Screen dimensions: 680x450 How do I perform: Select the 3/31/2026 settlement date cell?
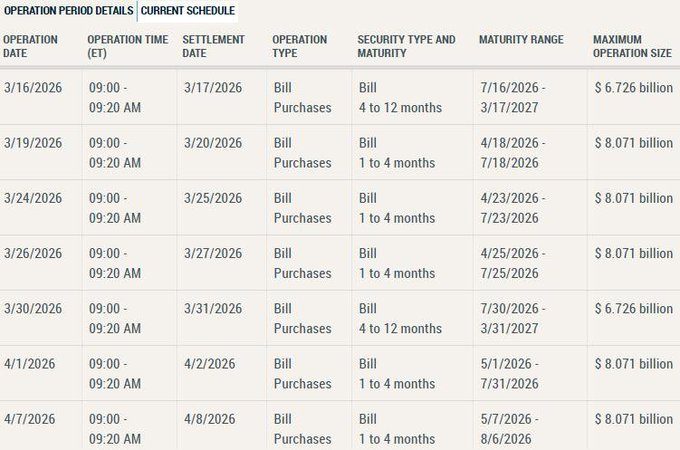[x=213, y=309]
